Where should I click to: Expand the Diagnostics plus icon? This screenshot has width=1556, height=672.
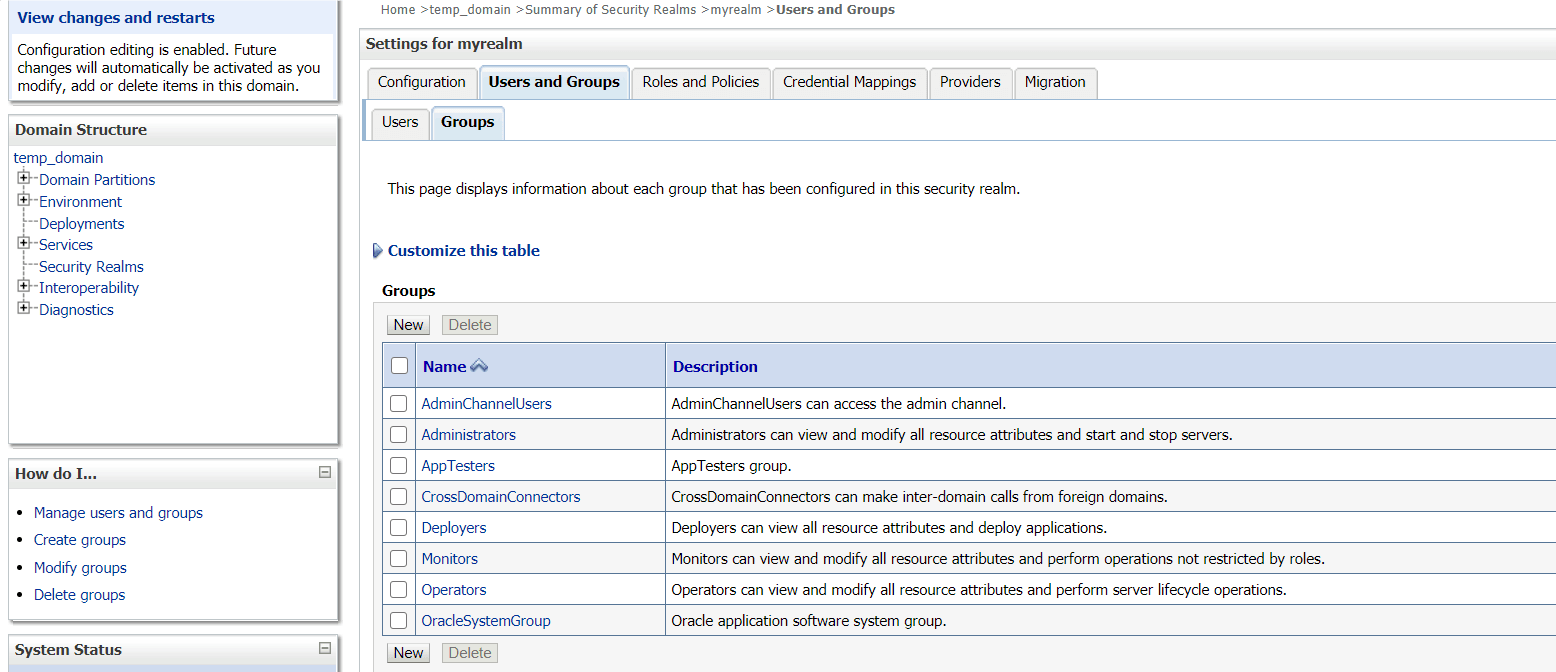(24, 309)
